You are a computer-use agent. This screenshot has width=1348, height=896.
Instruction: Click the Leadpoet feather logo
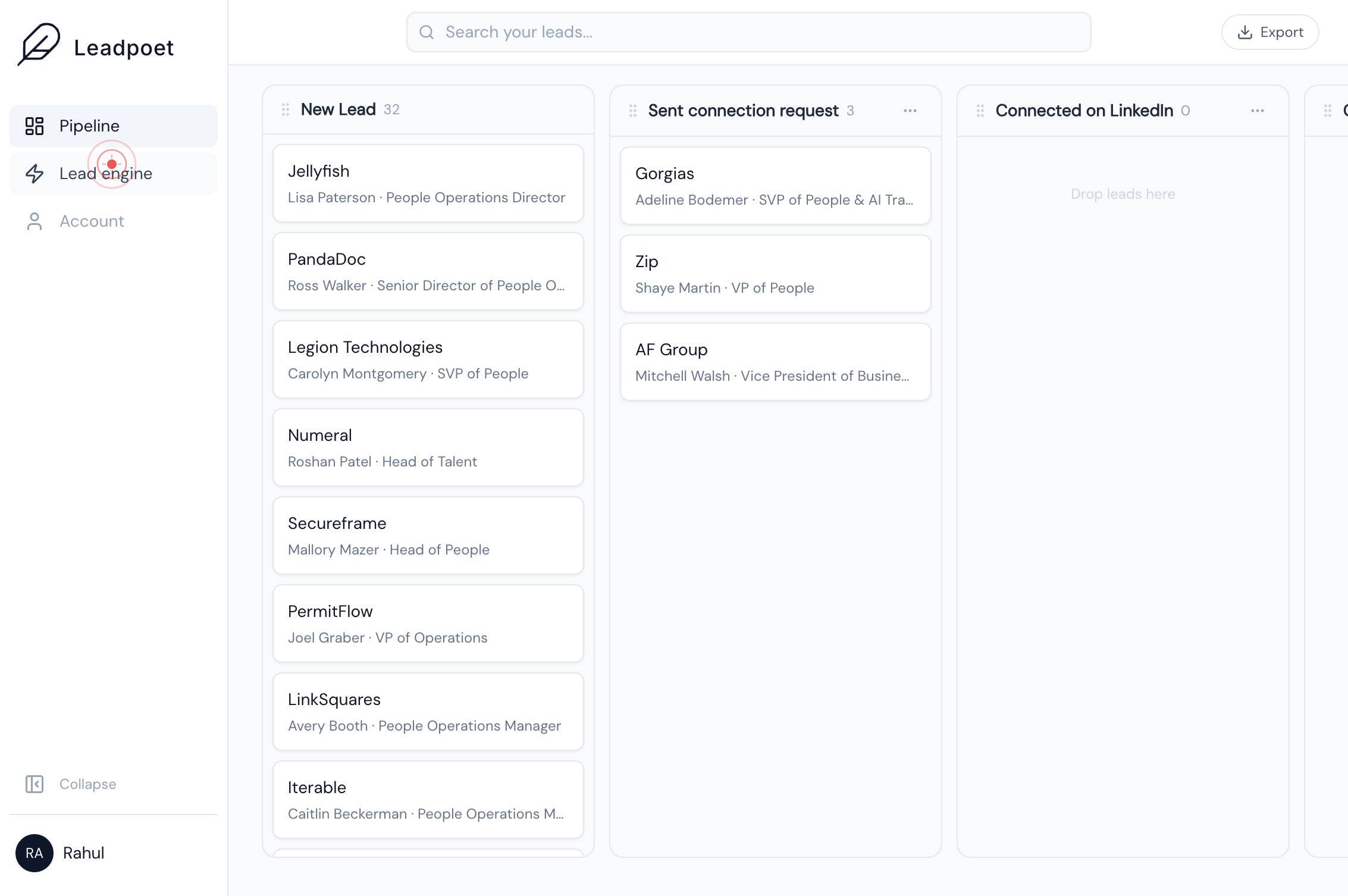(39, 45)
